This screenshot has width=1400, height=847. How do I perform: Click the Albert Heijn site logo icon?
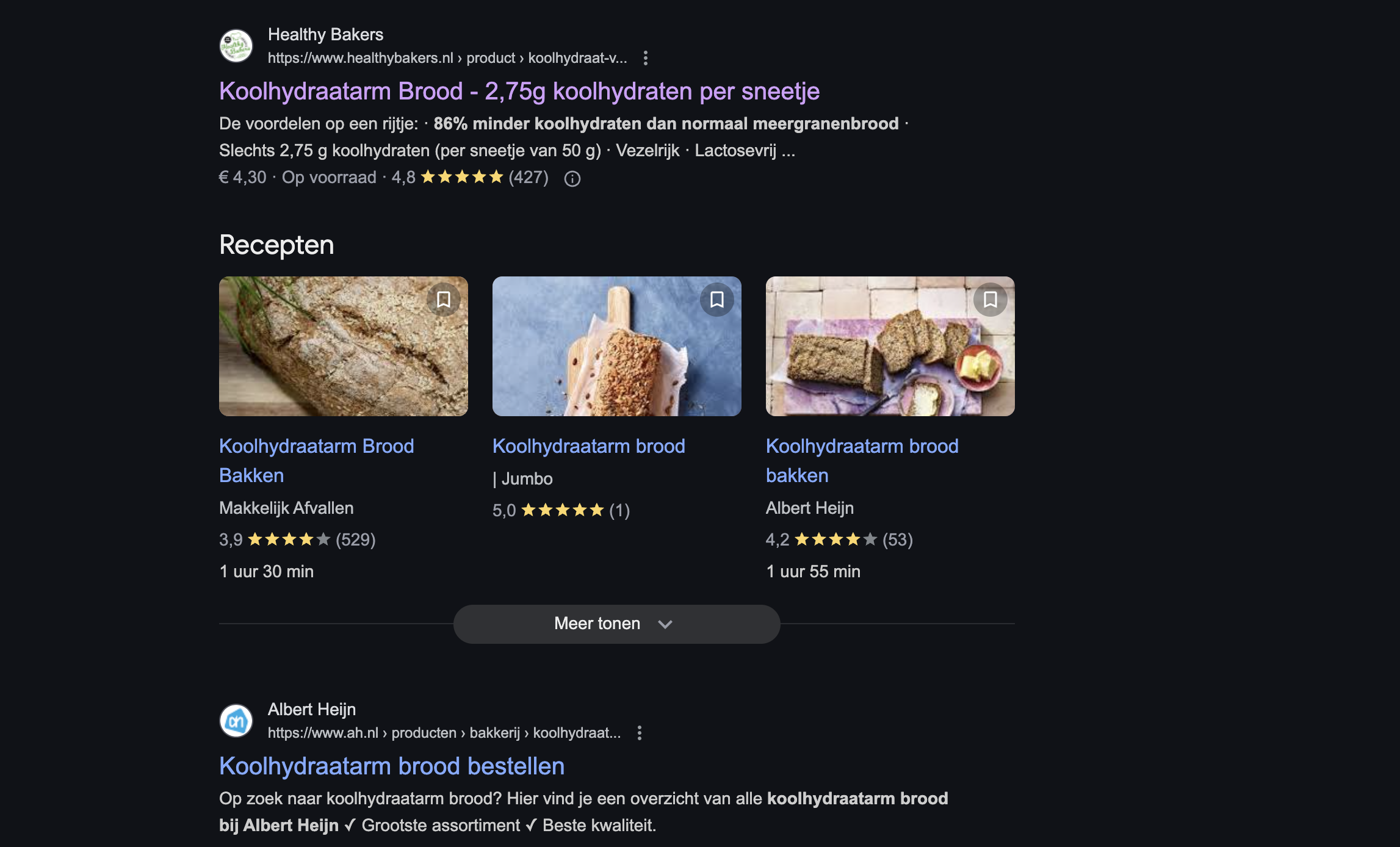click(x=236, y=721)
